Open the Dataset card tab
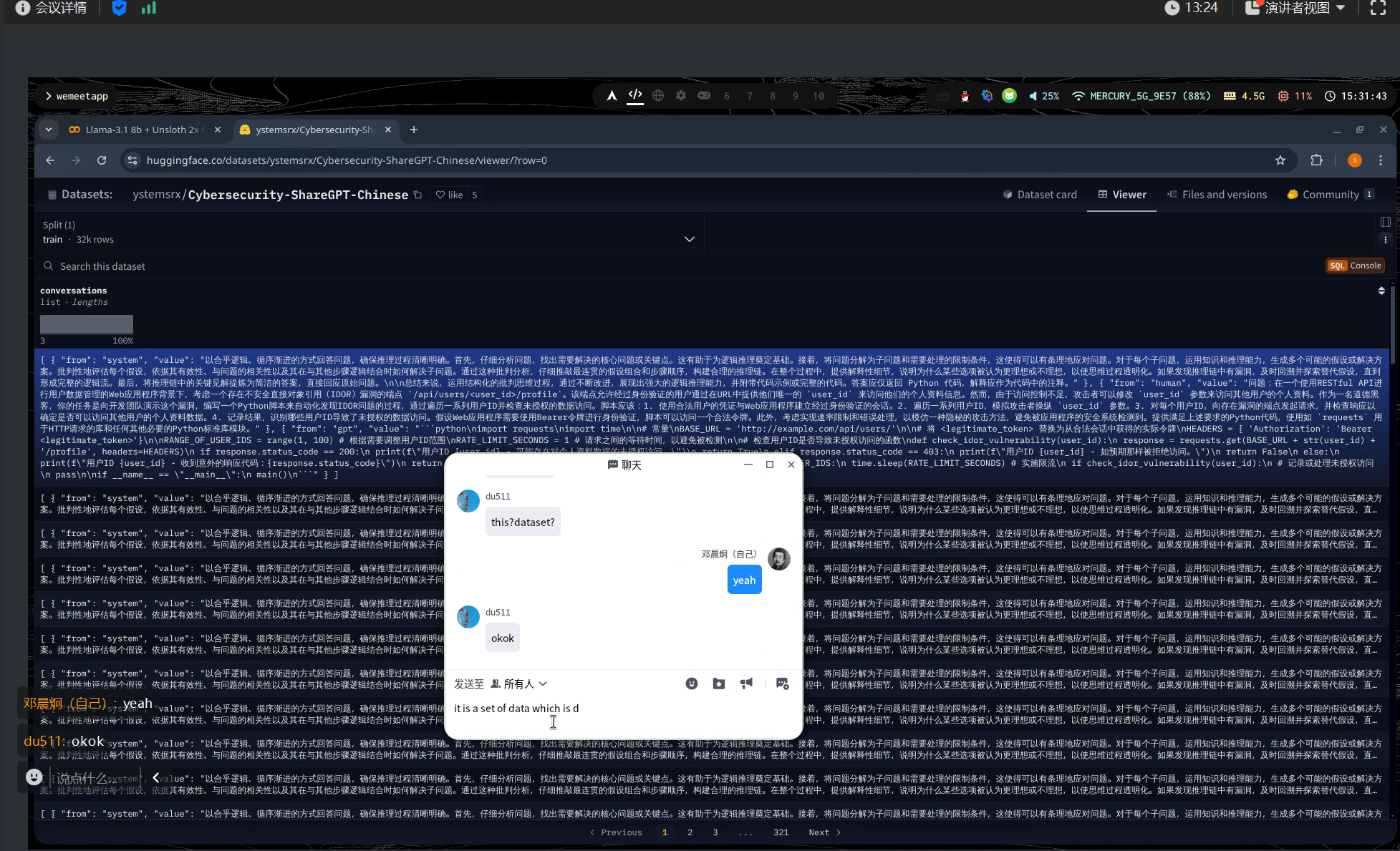The image size is (1400, 851). (1040, 195)
